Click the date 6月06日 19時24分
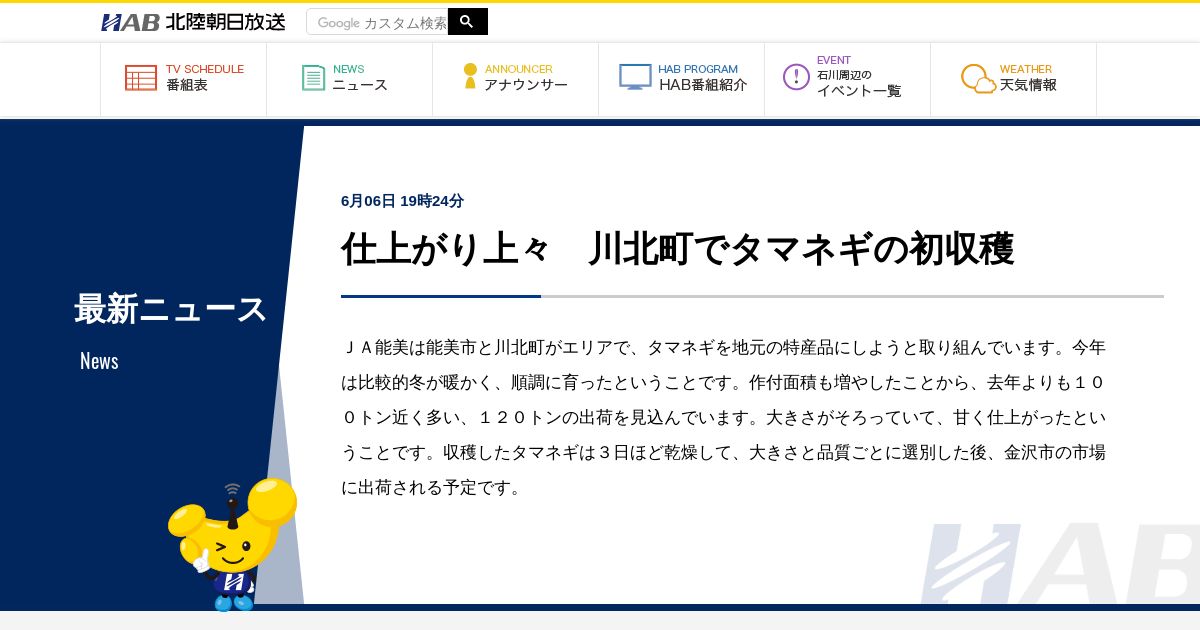 [402, 201]
